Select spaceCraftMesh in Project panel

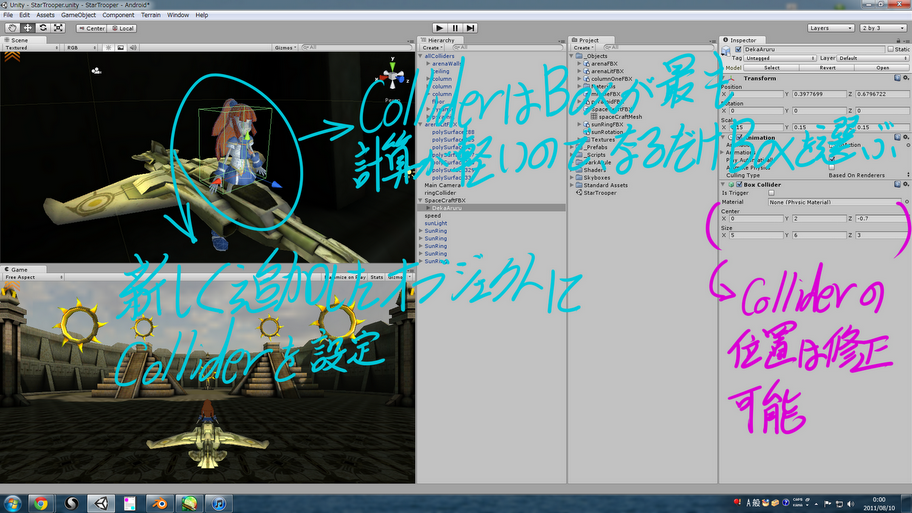click(620, 117)
